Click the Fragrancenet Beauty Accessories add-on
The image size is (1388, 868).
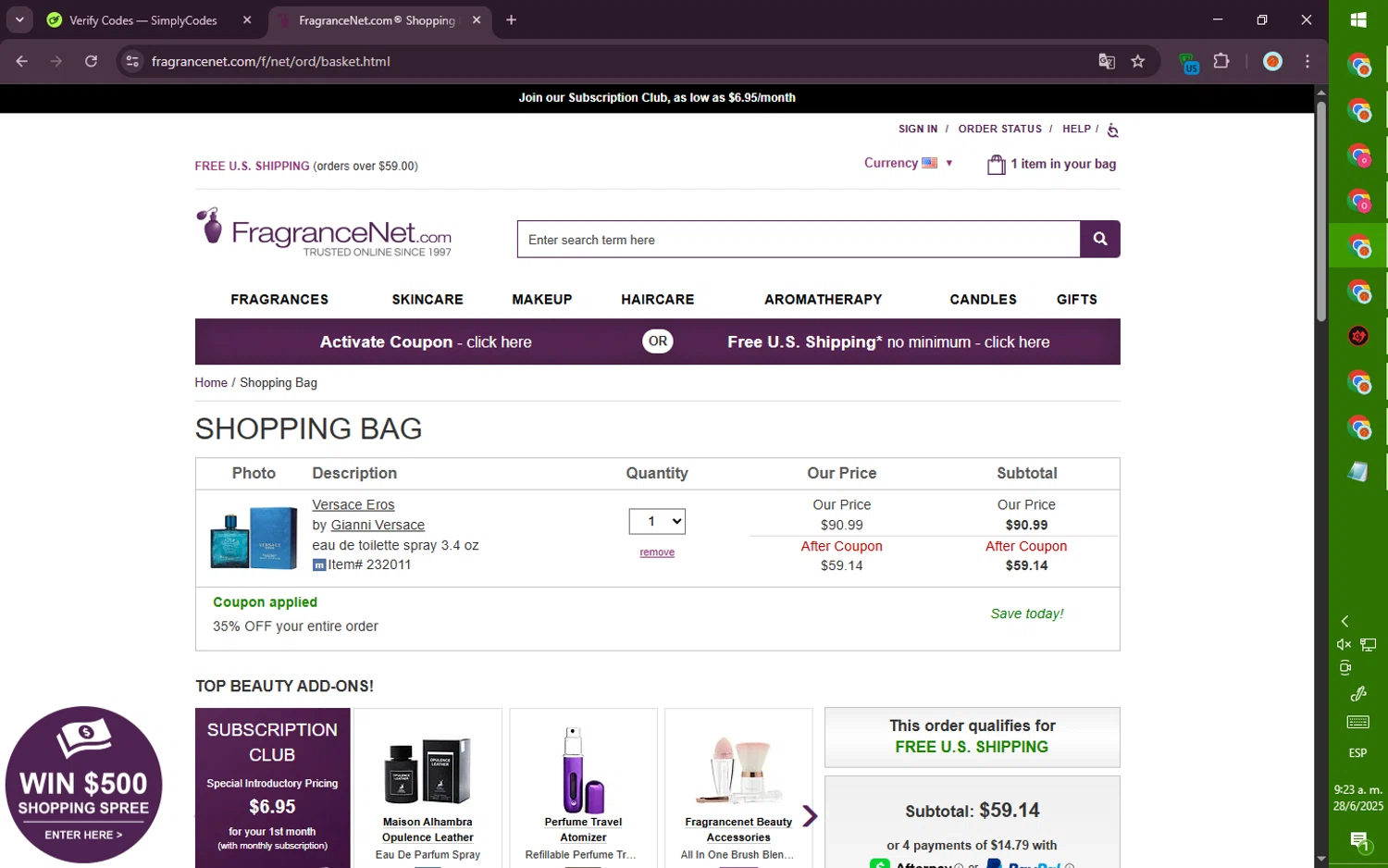738,788
